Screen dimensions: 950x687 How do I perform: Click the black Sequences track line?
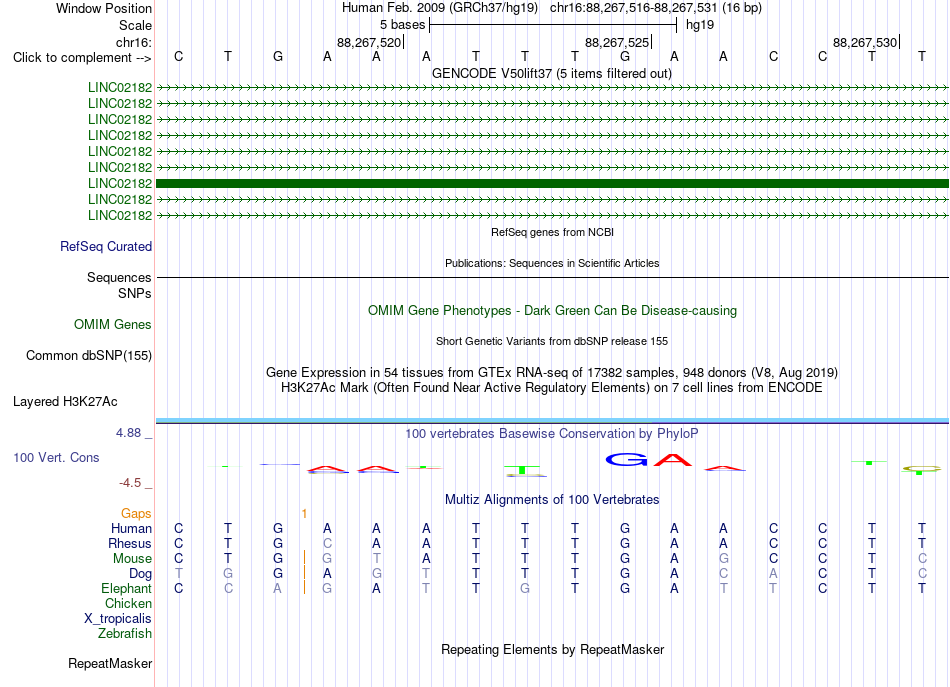tap(552, 277)
